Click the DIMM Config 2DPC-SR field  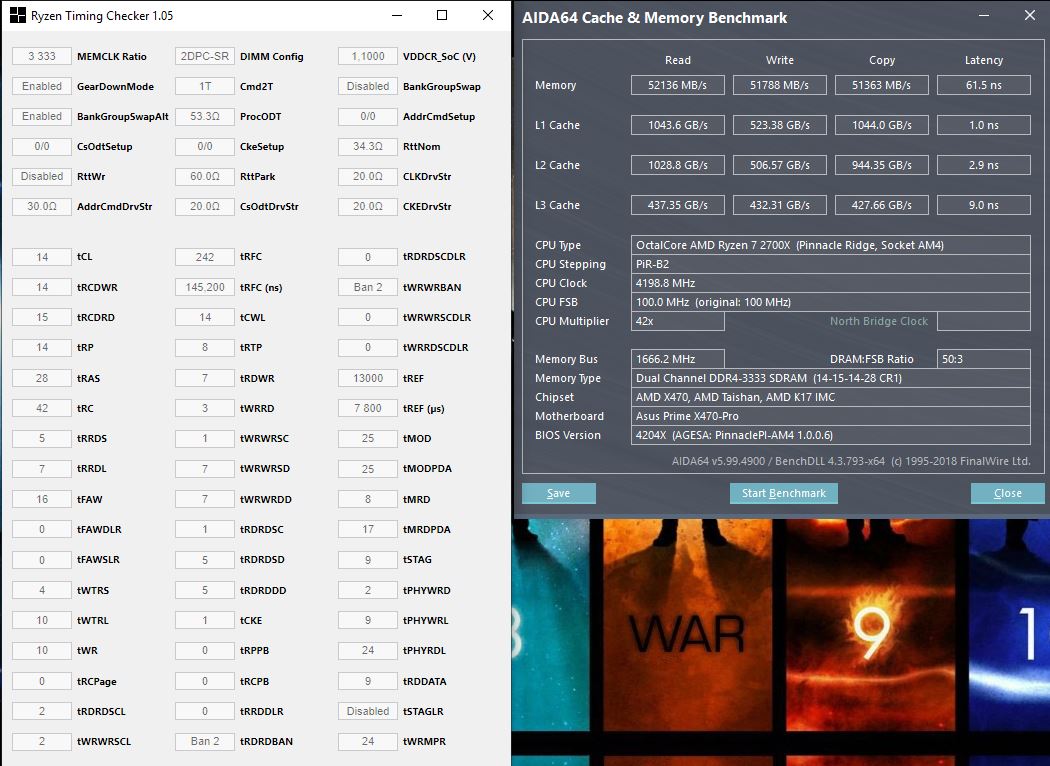pyautogui.click(x=204, y=56)
